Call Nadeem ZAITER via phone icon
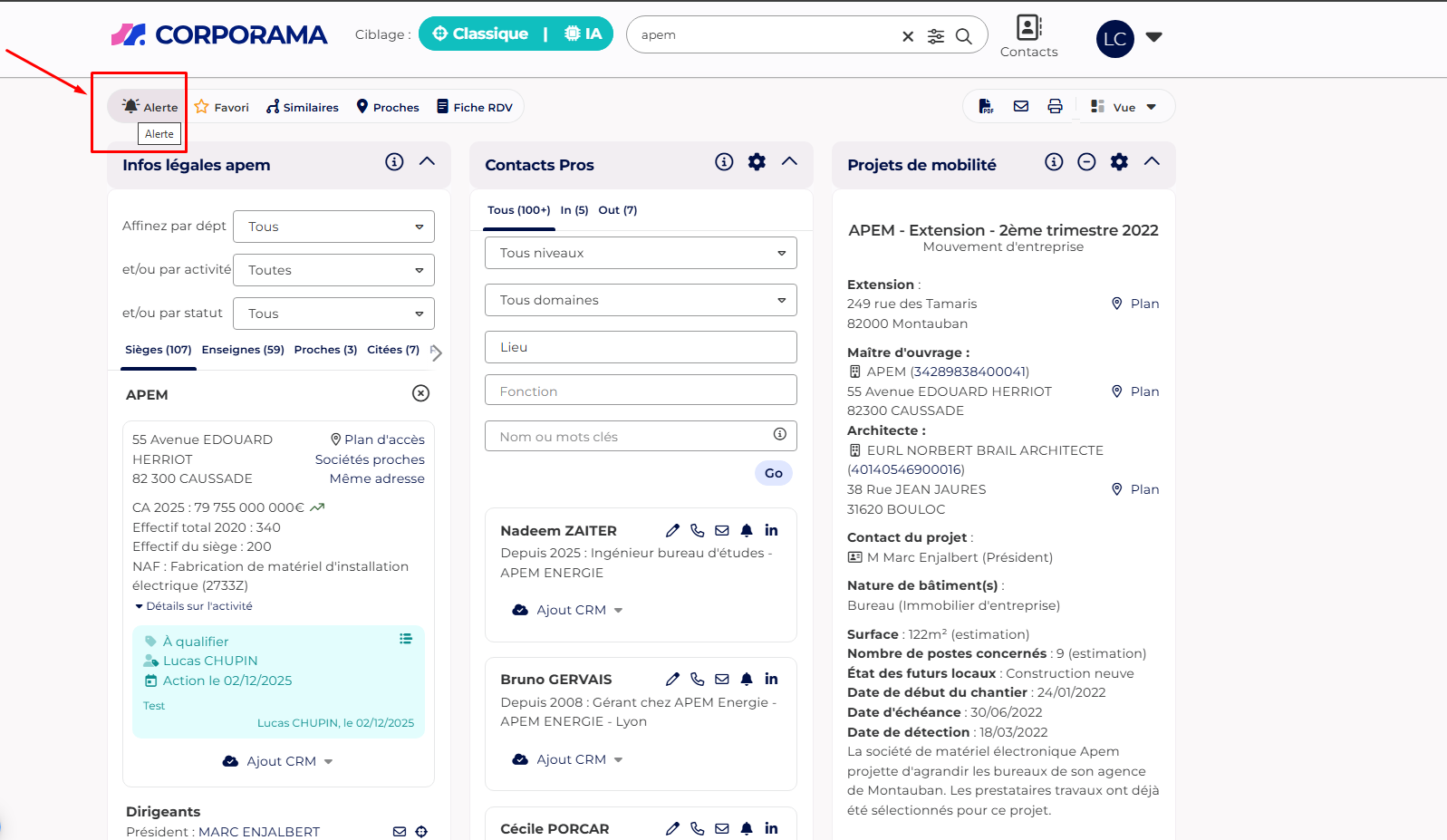This screenshot has height=840, width=1447. (x=697, y=531)
